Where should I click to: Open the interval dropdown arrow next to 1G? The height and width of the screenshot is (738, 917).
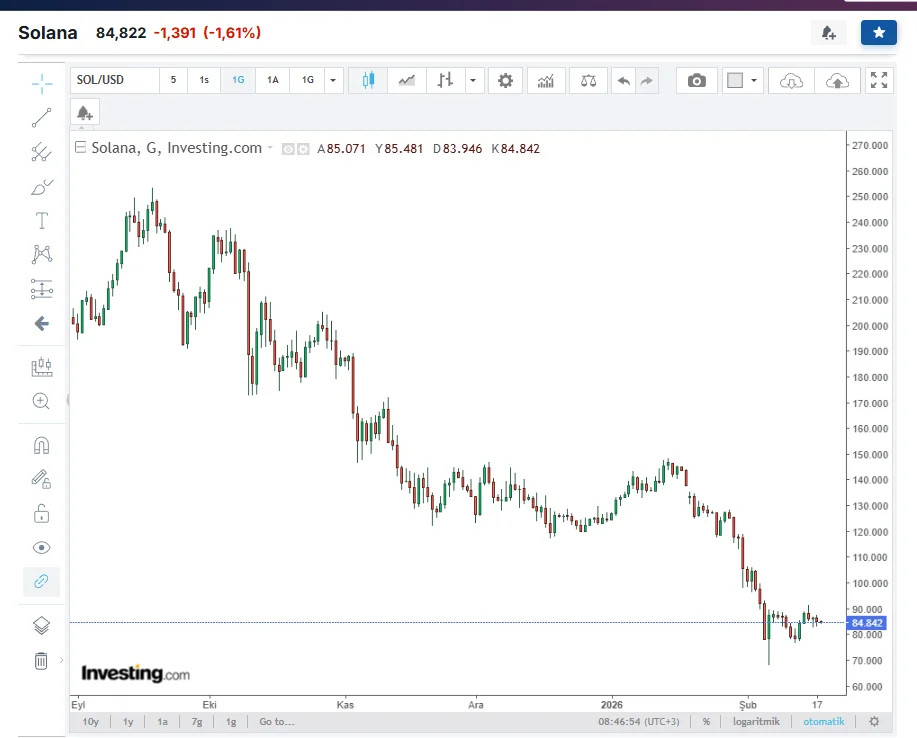point(333,80)
